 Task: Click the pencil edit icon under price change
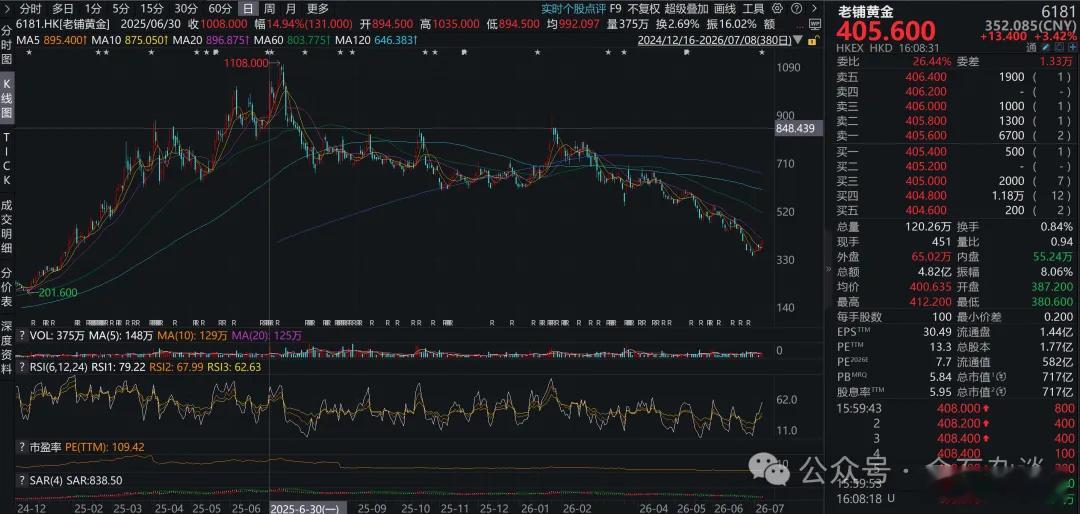click(1044, 48)
